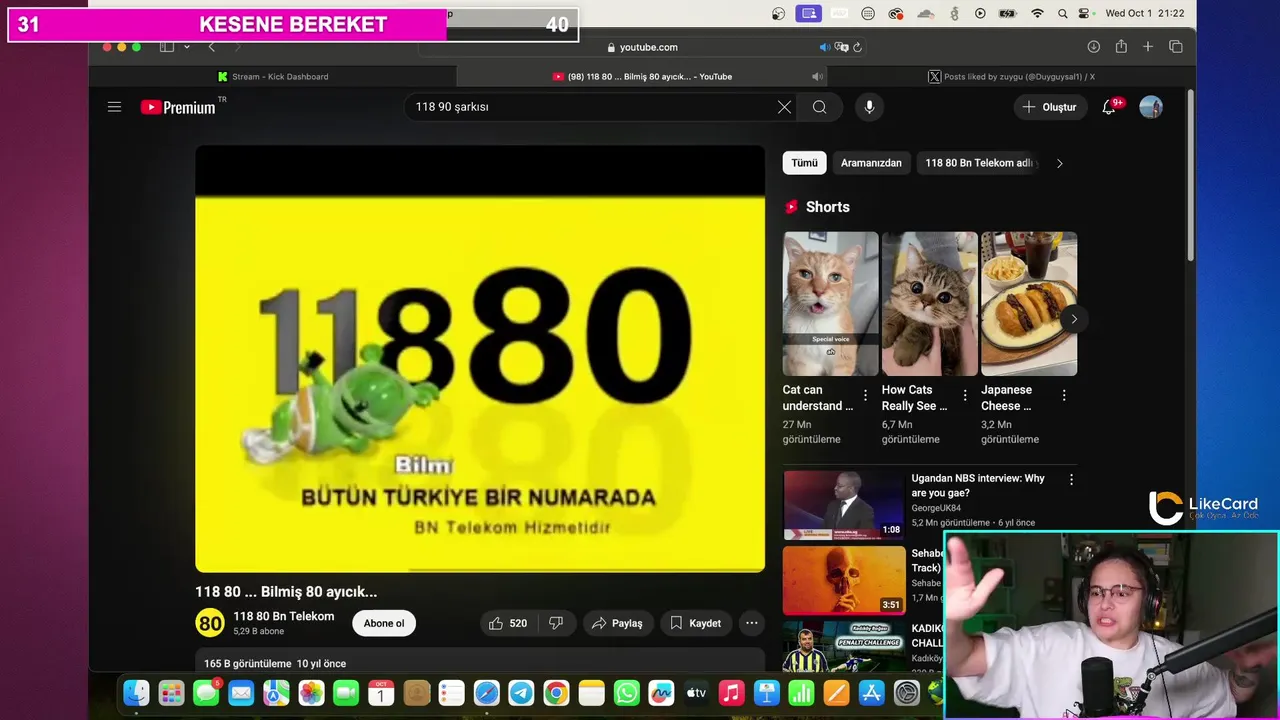Open macOS Control Center in menu bar
This screenshot has height=720, width=1280.
[1086, 14]
